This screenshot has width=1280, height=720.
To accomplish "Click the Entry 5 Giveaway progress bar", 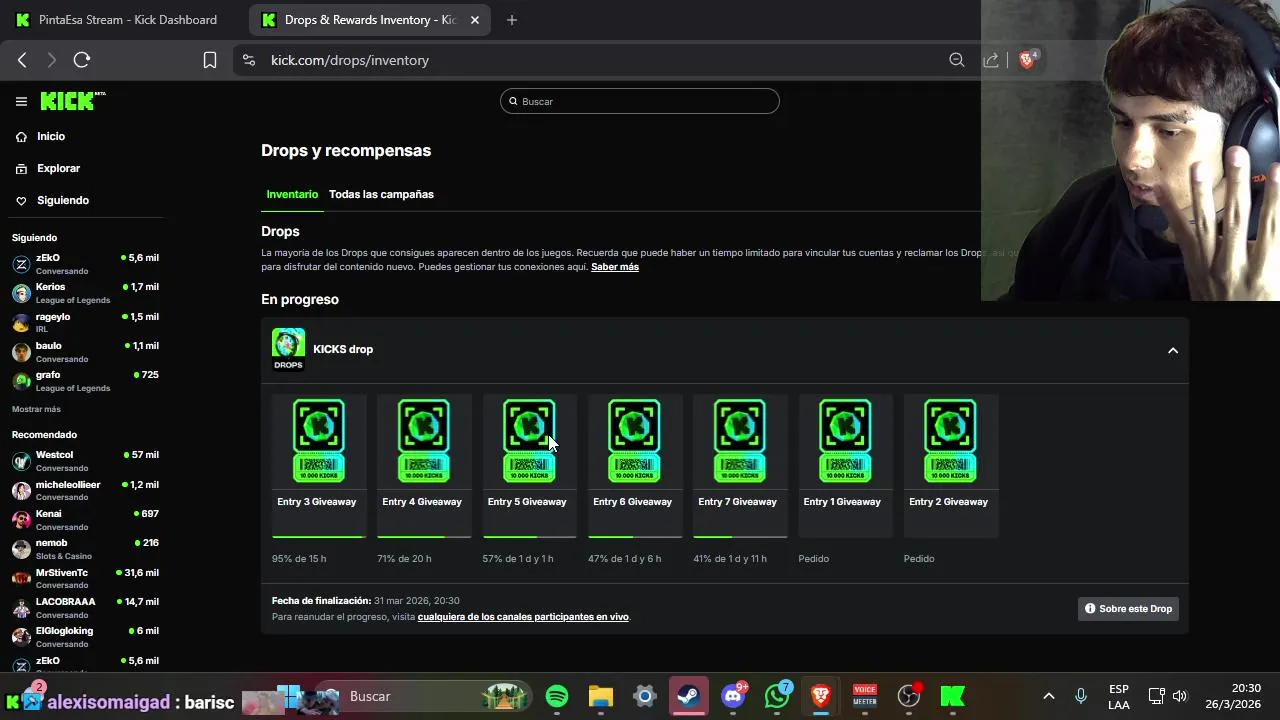I will [x=529, y=537].
